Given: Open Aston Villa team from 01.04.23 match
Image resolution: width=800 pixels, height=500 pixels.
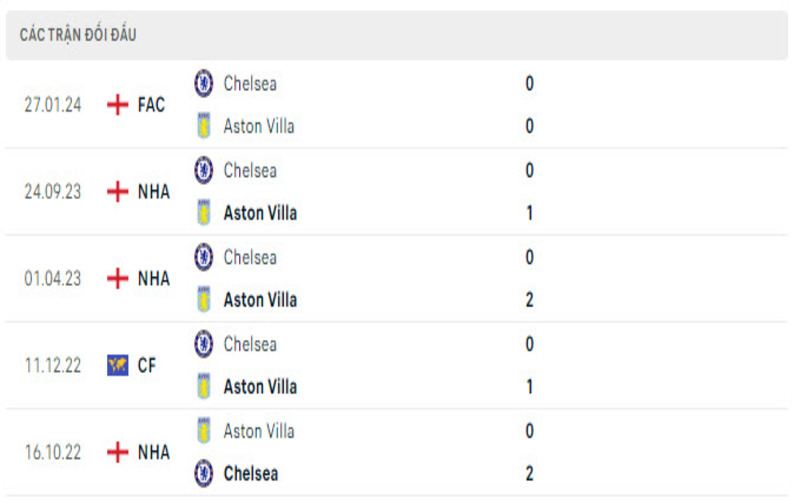Looking at the screenshot, I should 260,300.
